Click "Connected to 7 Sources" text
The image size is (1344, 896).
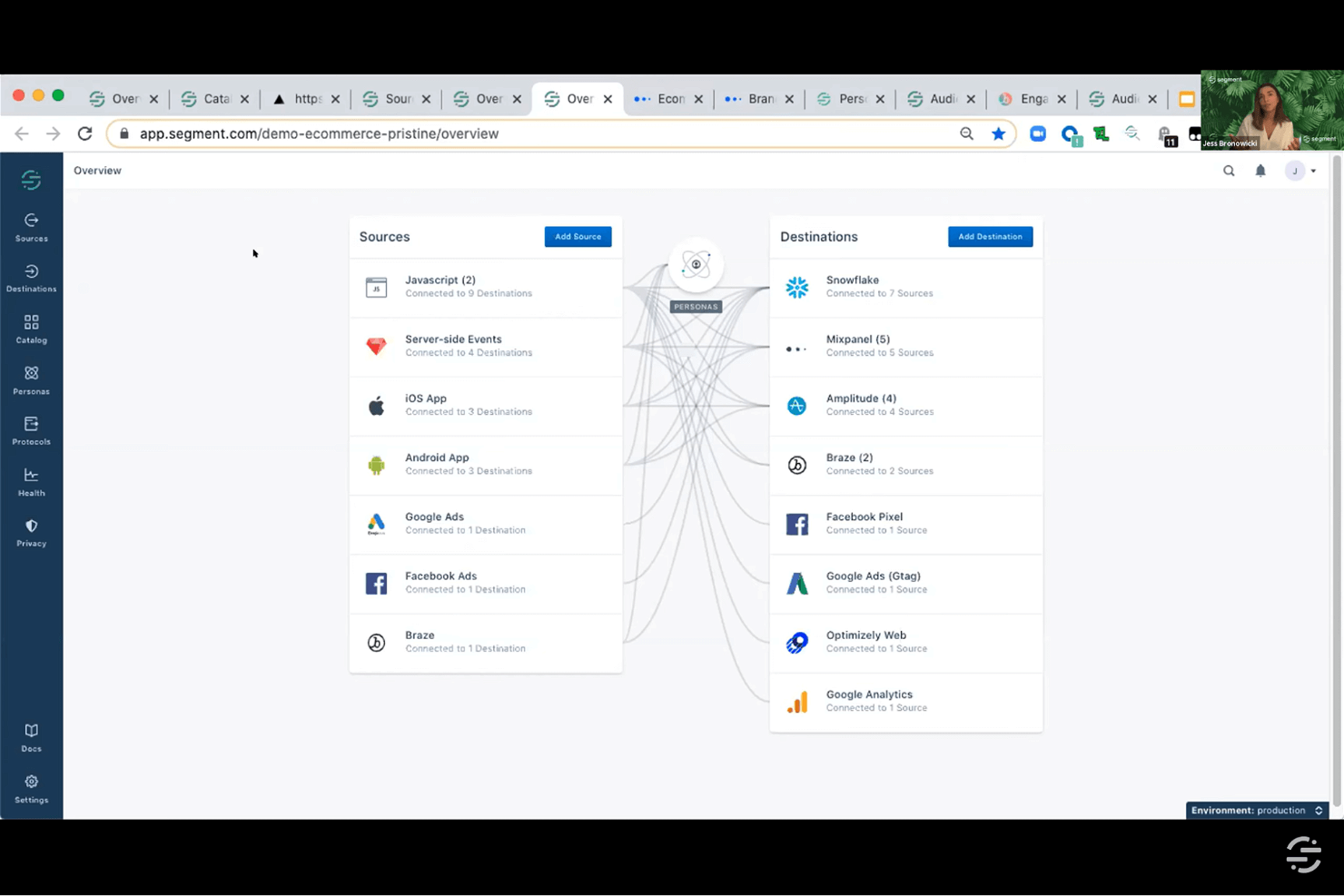pyautogui.click(x=879, y=294)
